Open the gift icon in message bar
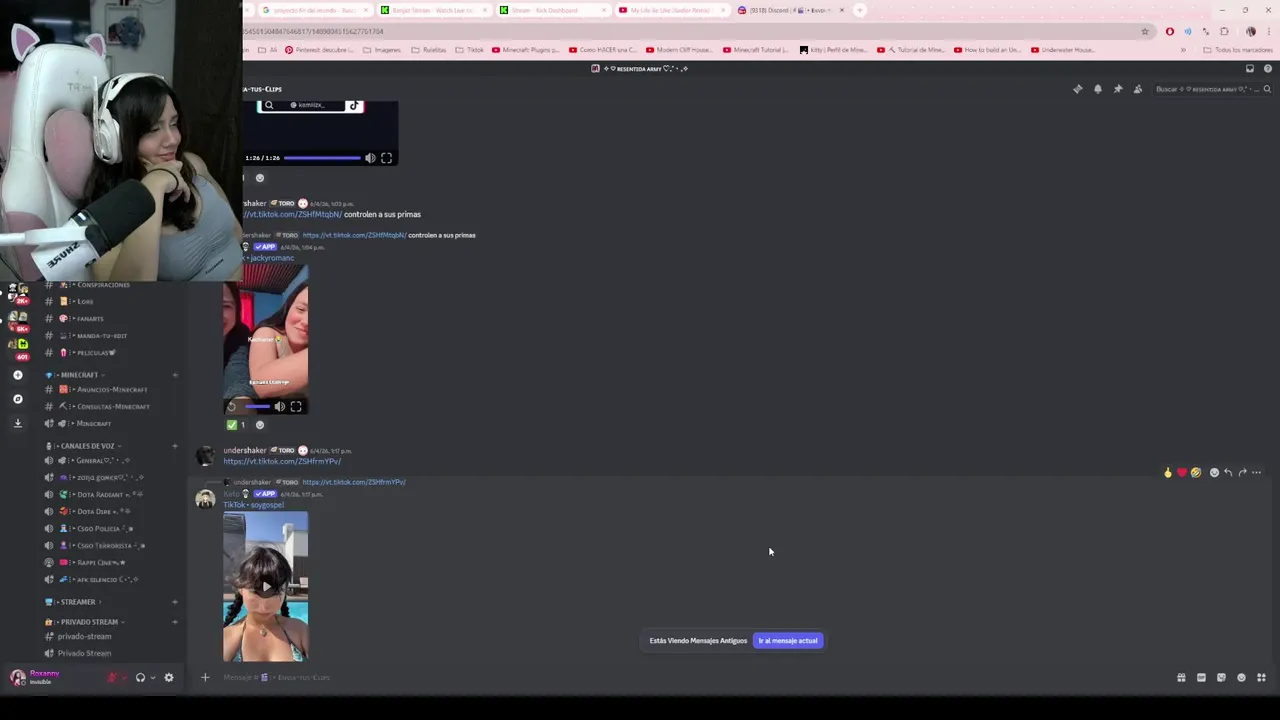This screenshot has width=1280, height=720. [x=1181, y=678]
